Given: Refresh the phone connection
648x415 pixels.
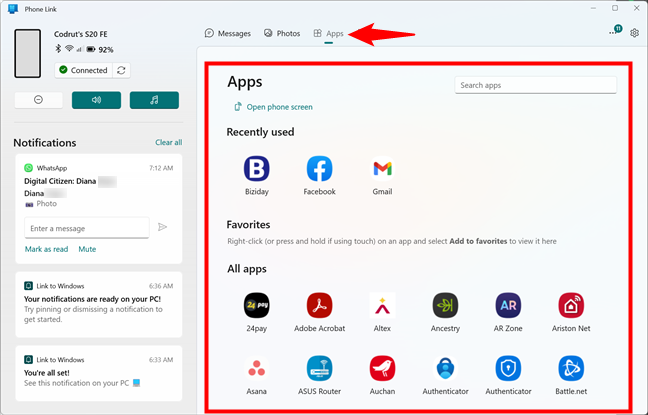Looking at the screenshot, I should (x=121, y=70).
